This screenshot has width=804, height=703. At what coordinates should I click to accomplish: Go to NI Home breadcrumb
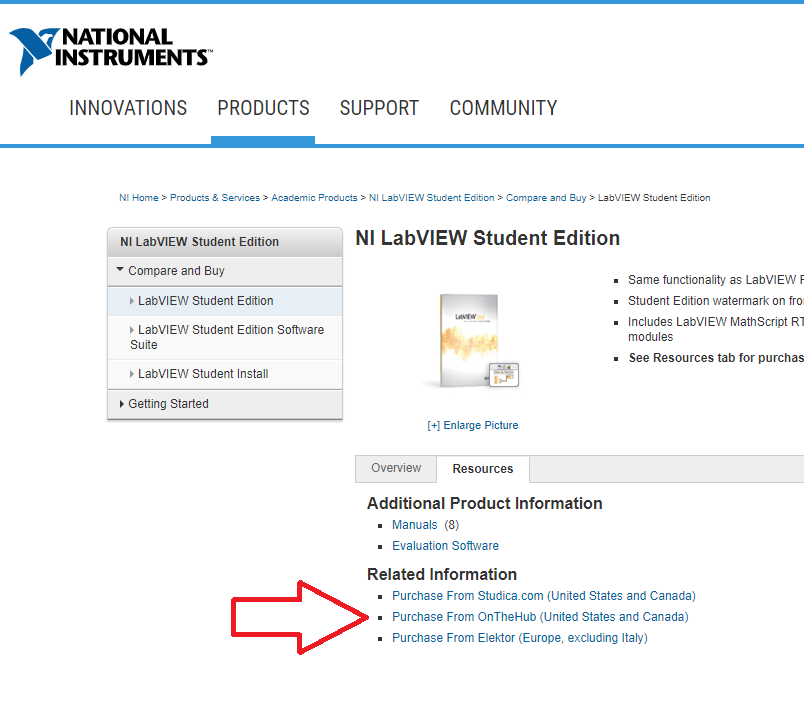[139, 198]
